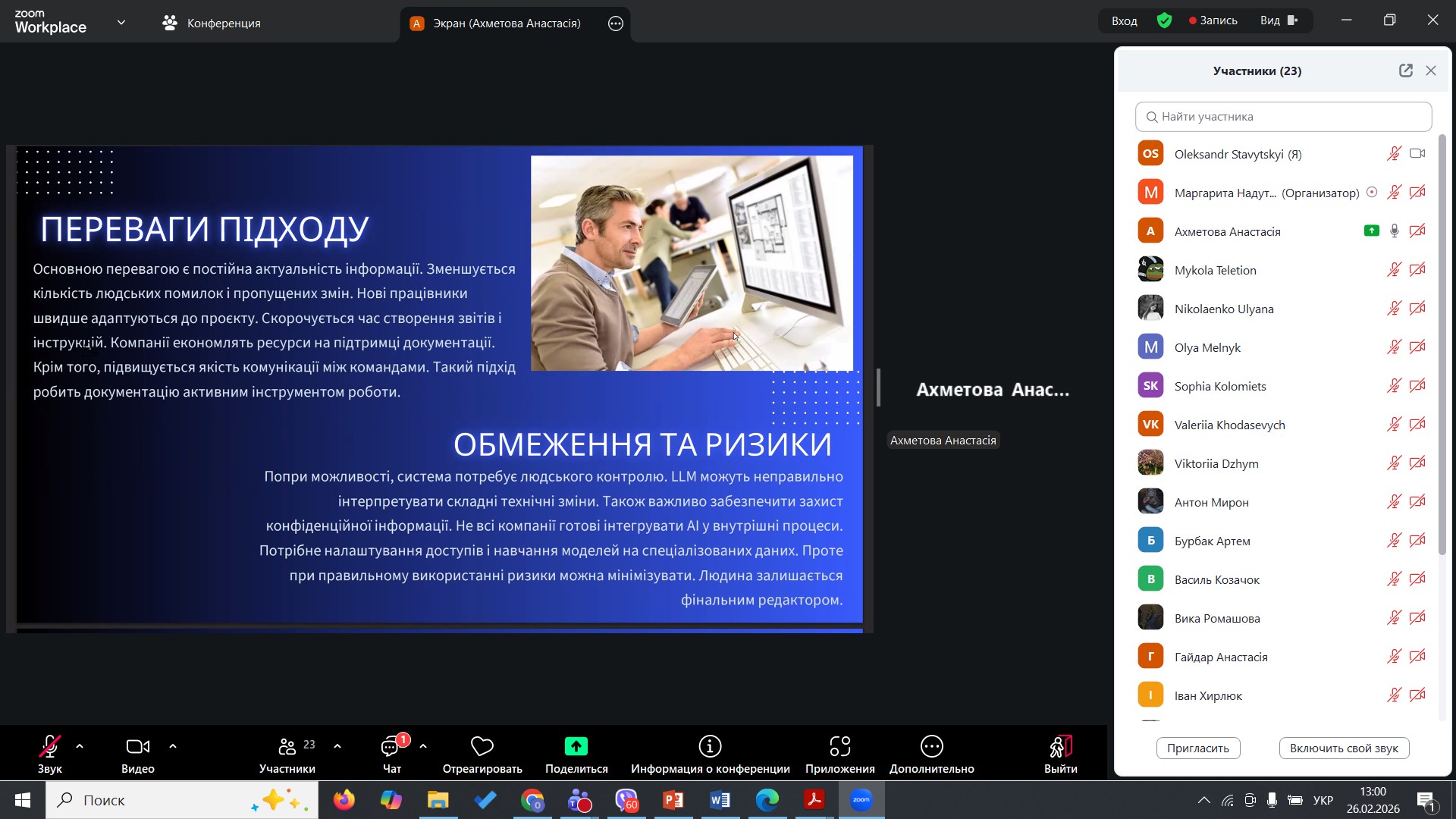The image size is (1456, 819).
Task: Open the Chat icon with notification badge
Action: point(391,747)
